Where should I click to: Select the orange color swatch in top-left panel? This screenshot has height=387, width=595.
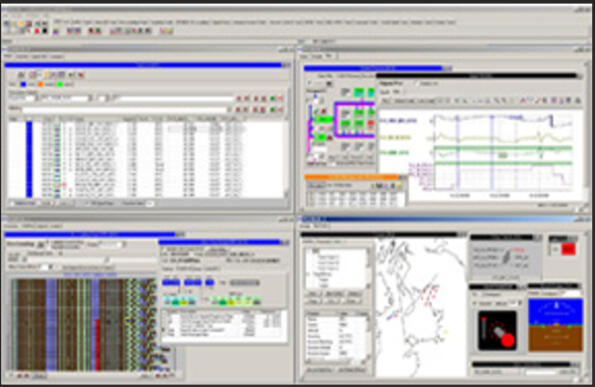(40, 85)
